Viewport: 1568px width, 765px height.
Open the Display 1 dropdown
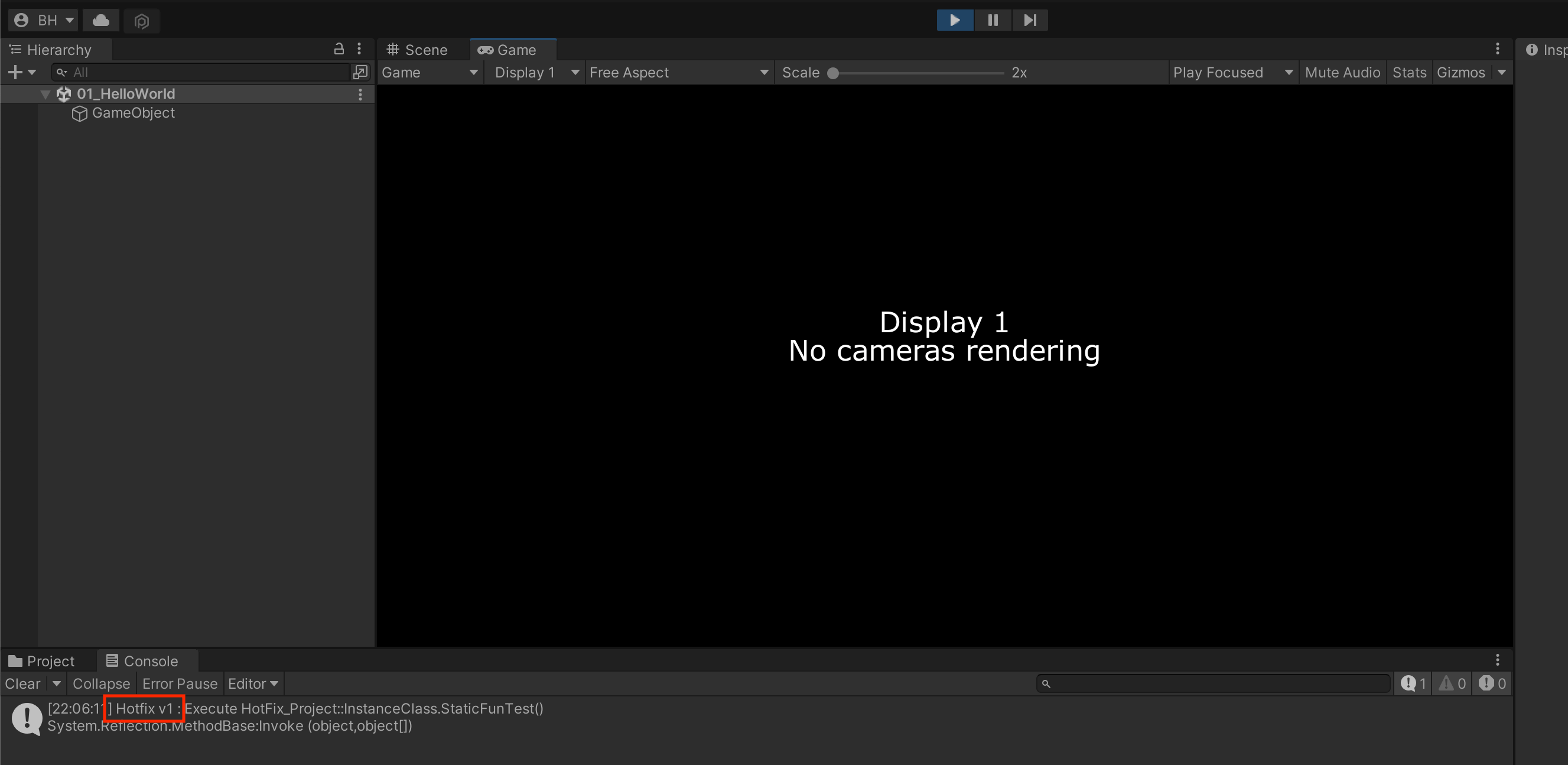[535, 73]
